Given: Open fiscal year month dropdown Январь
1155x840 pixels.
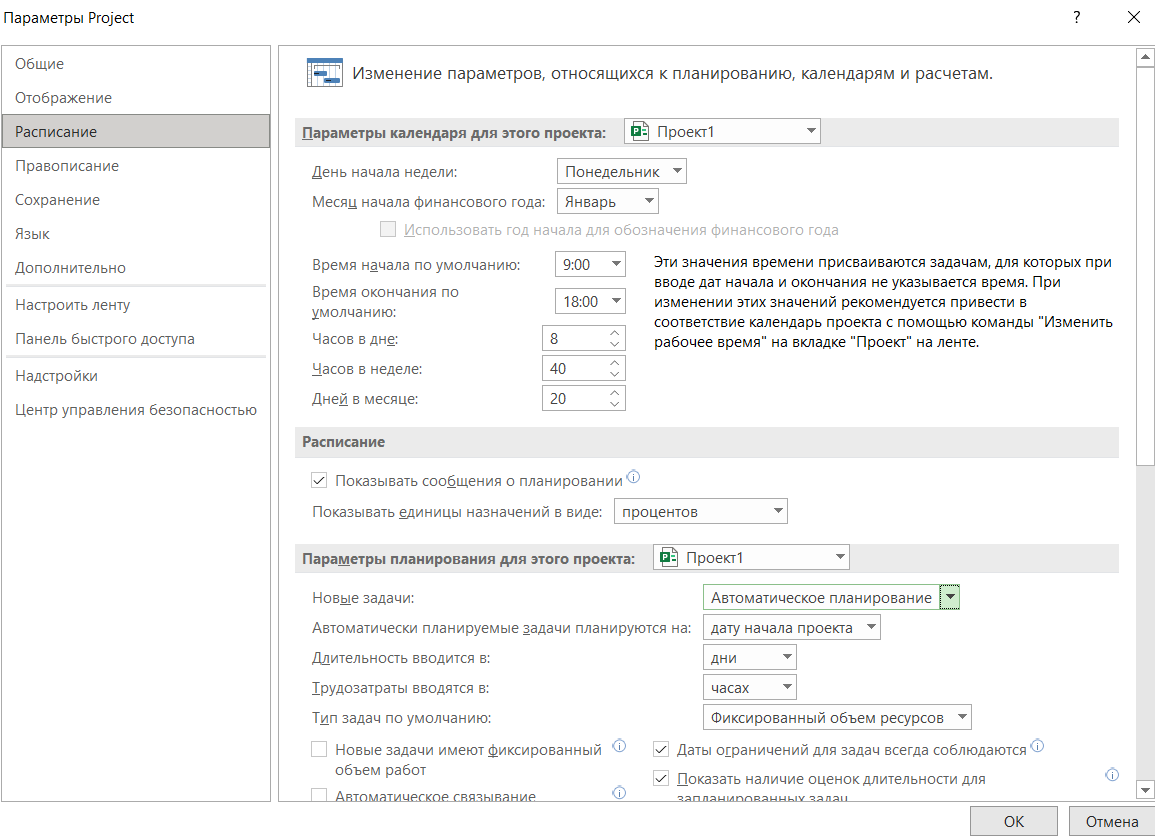Looking at the screenshot, I should click(608, 201).
